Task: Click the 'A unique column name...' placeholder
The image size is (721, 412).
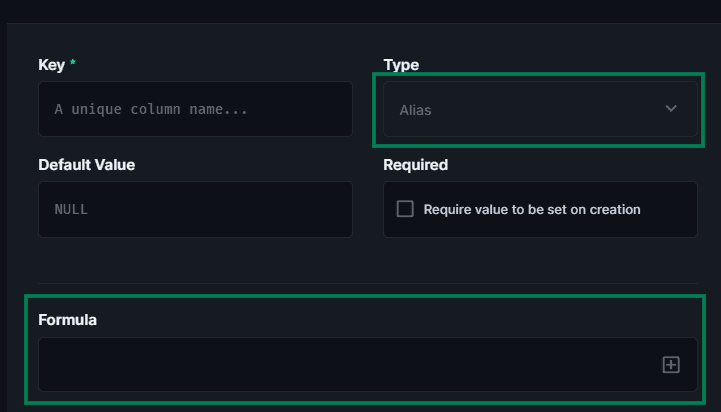Action: [151, 109]
